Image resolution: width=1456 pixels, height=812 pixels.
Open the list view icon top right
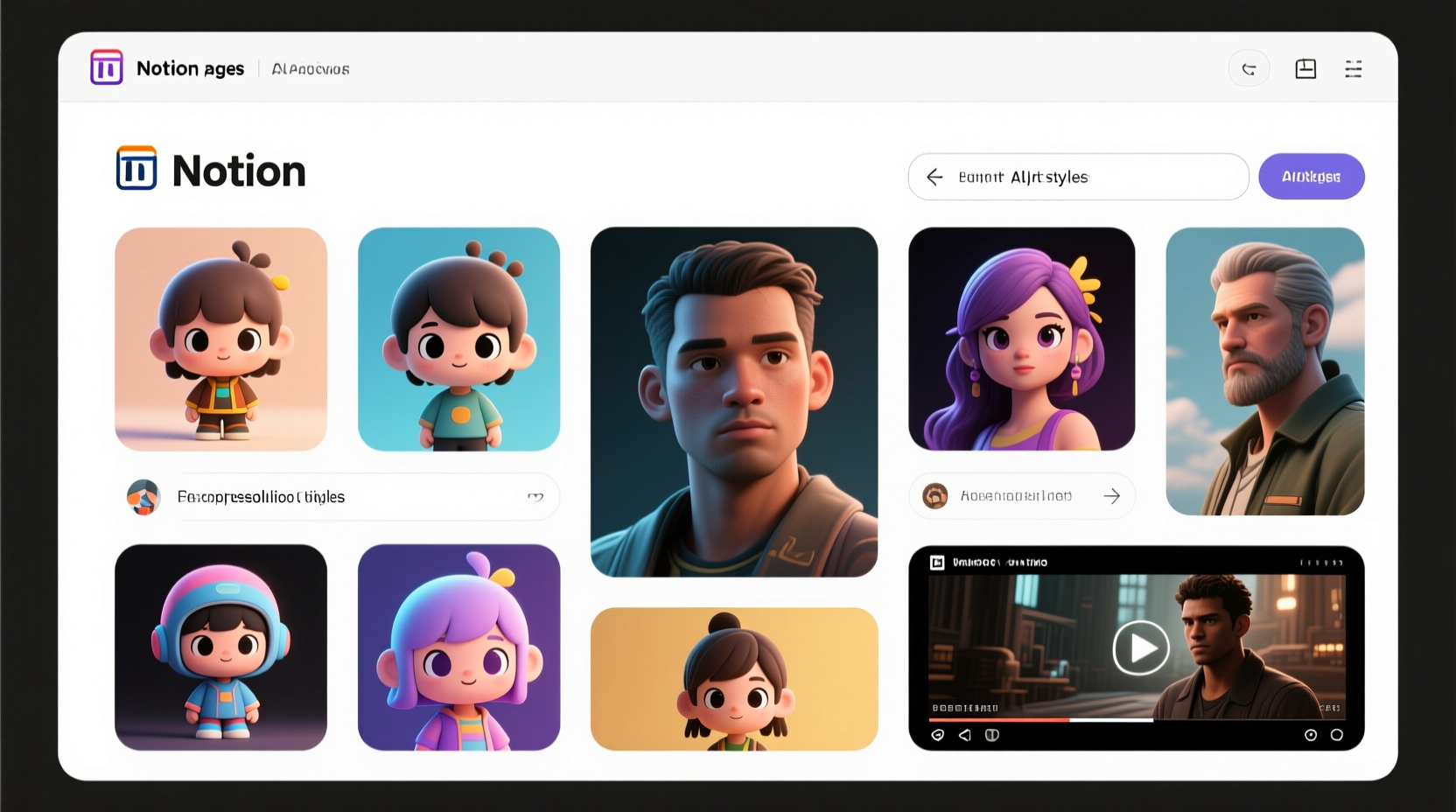1354,68
